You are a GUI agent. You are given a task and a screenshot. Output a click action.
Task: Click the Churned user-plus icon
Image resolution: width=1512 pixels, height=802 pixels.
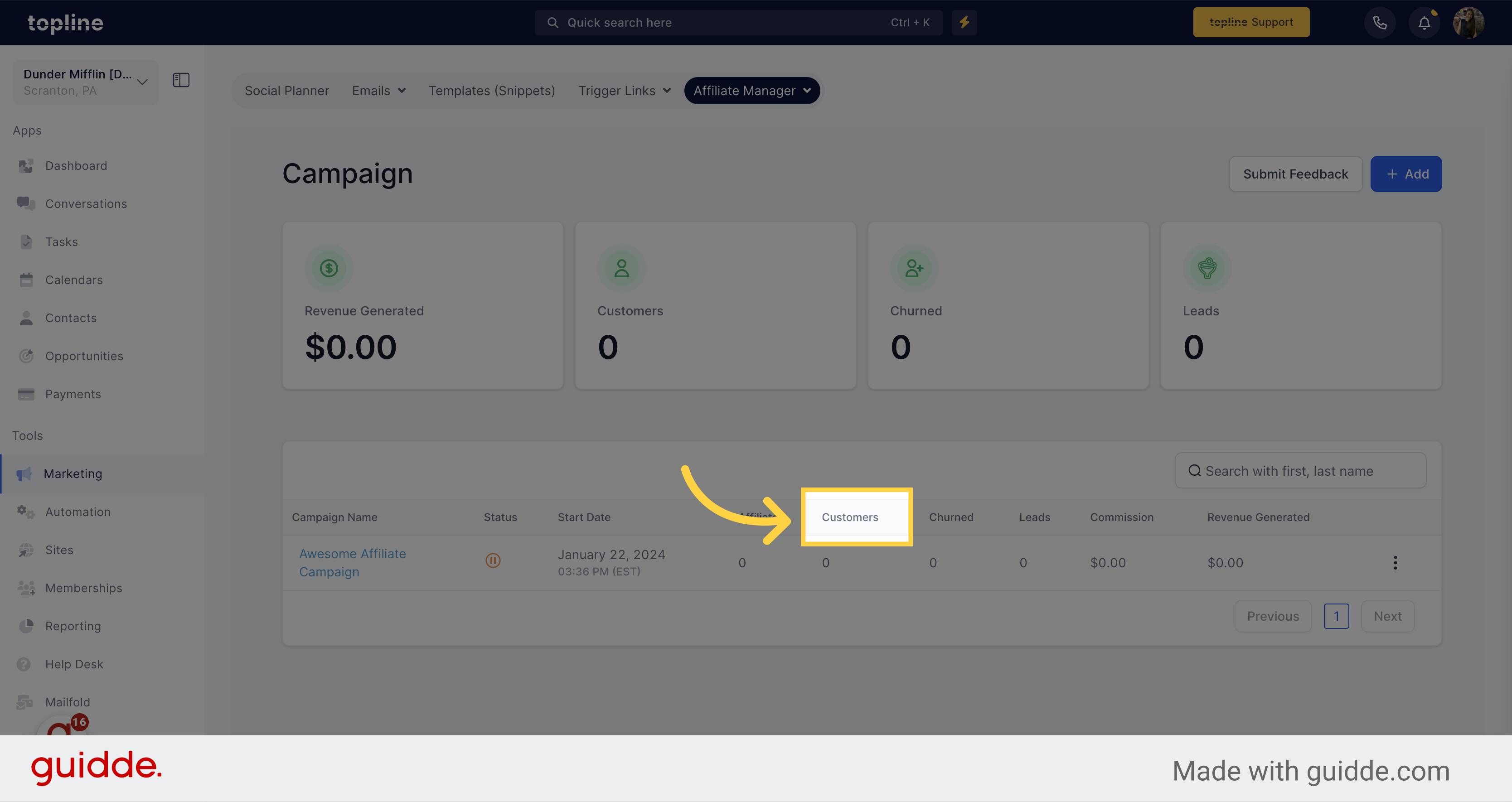[x=914, y=269]
